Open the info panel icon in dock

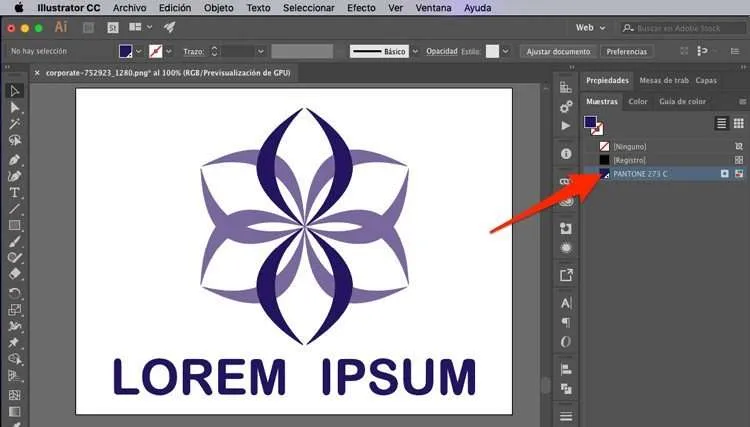pos(566,153)
